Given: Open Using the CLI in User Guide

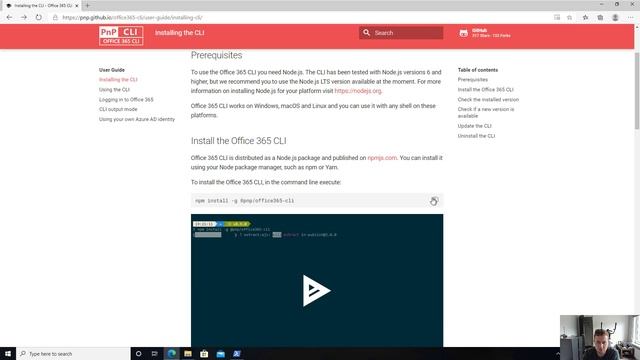Looking at the screenshot, I should pyautogui.click(x=114, y=89).
